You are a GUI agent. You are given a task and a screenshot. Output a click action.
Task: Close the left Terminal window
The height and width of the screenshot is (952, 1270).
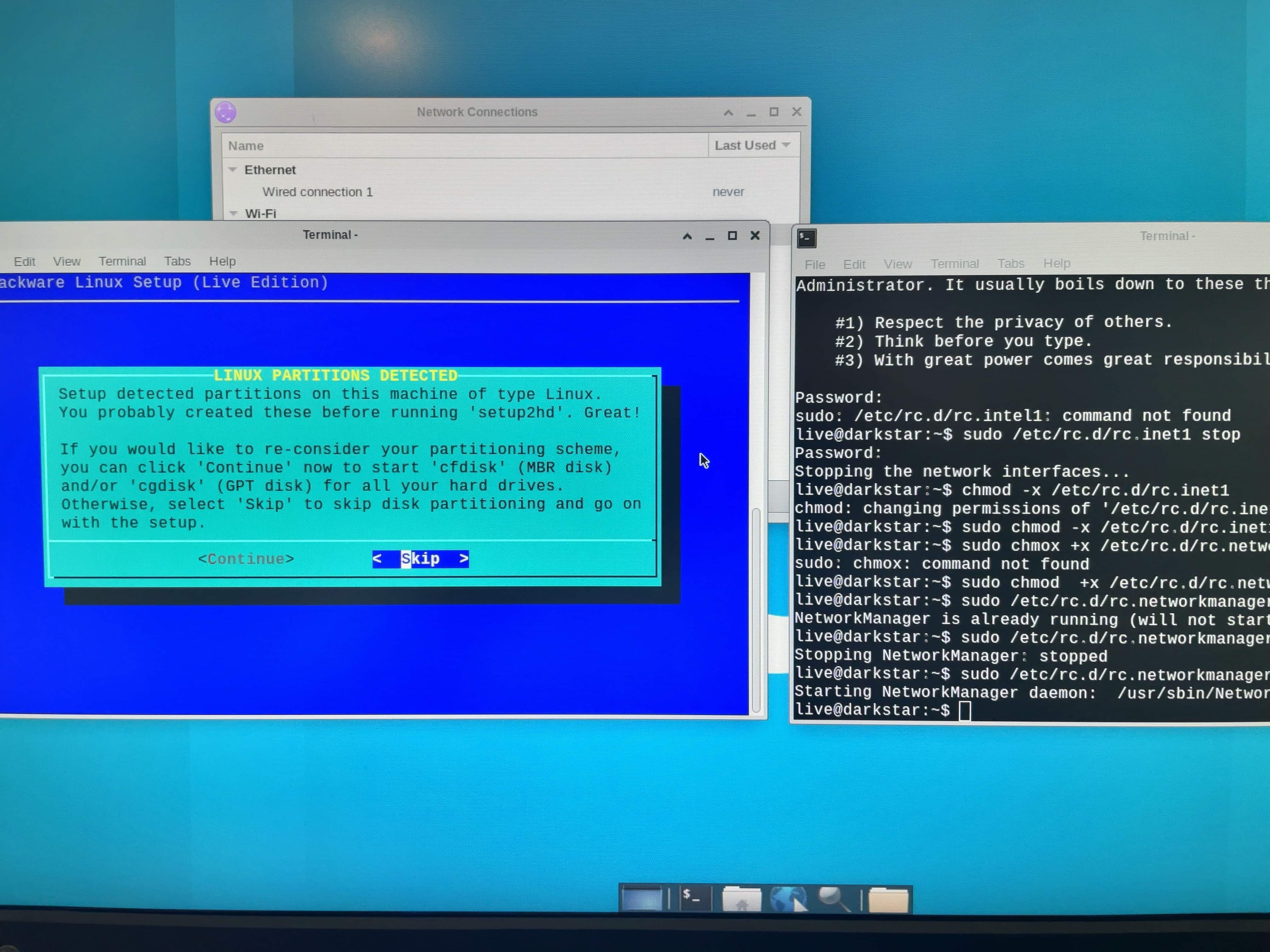[x=755, y=235]
